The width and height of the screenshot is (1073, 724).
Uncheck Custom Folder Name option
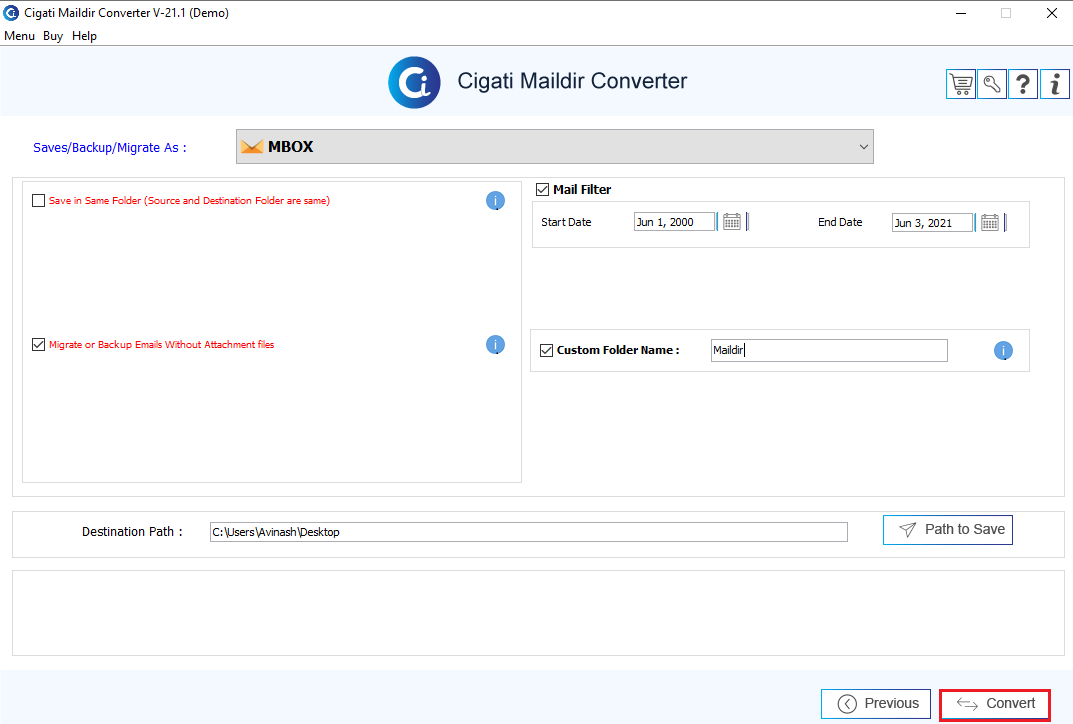(x=546, y=350)
